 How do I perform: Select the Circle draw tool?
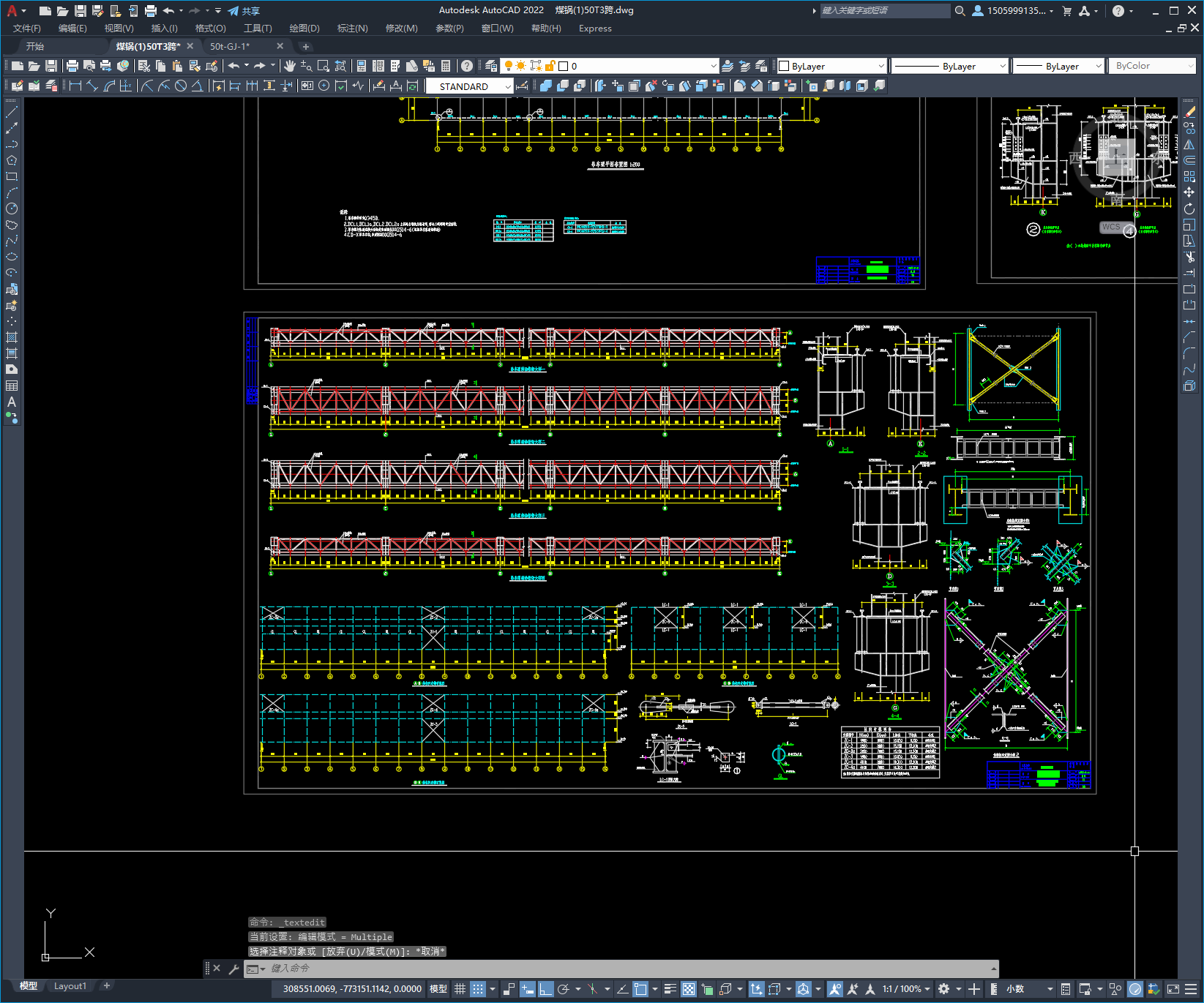pyautogui.click(x=12, y=209)
